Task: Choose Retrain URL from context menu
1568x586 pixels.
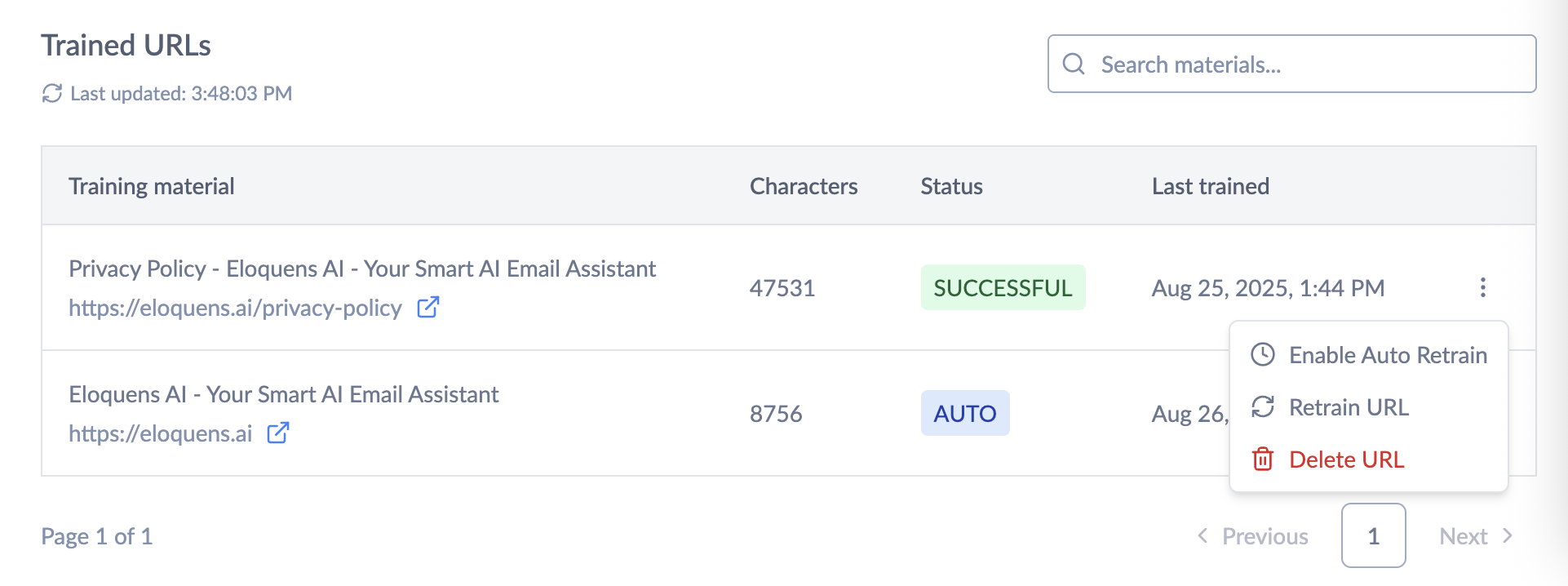Action: 1369,407
